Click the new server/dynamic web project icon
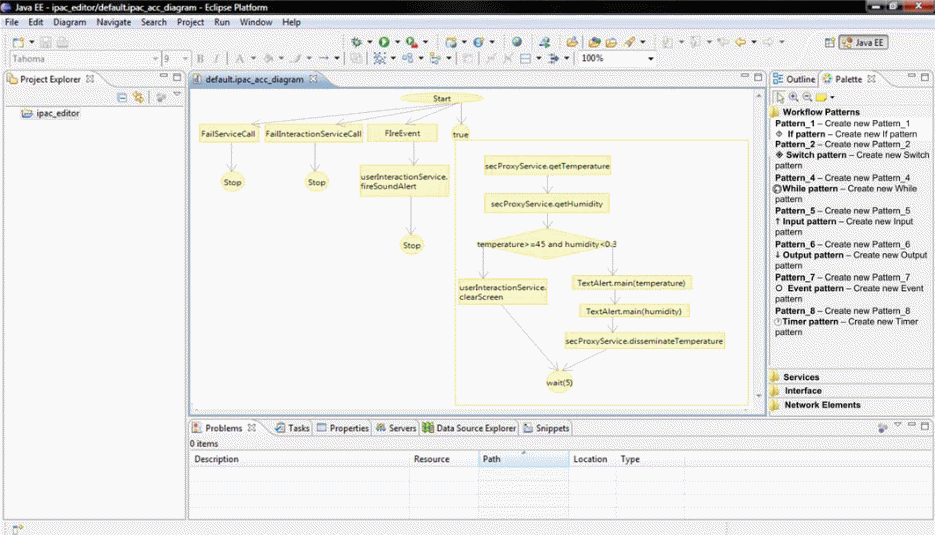Screen dimensions: 935x535 [451, 42]
